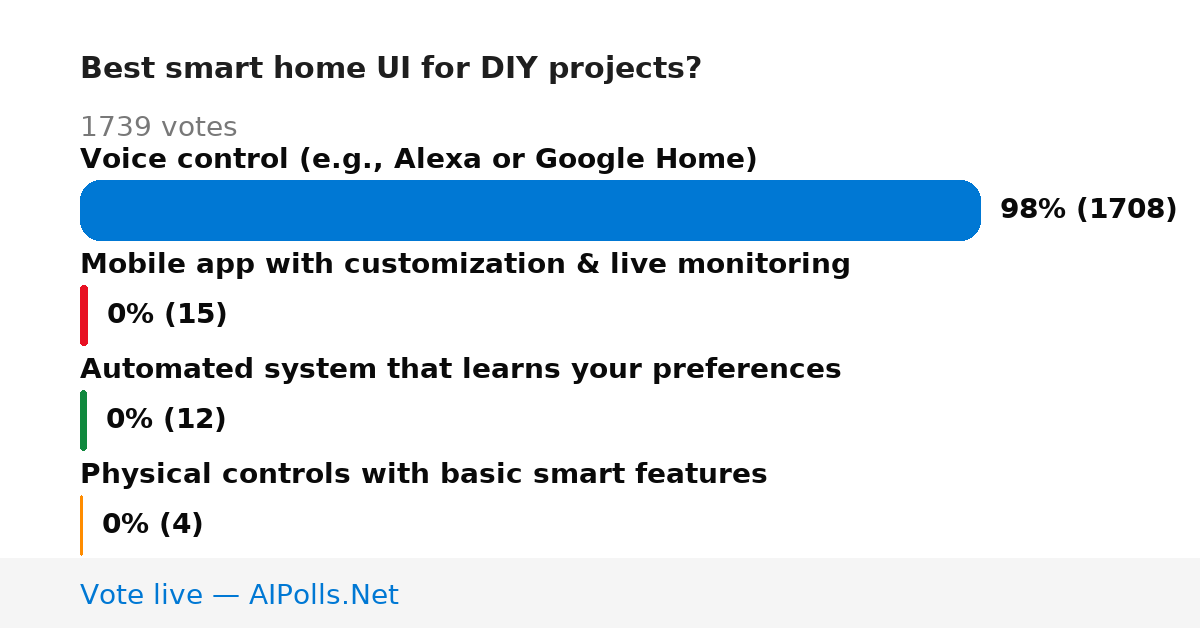The width and height of the screenshot is (1200, 628).
Task: Click the gray footer banner area
Action: 600,593
